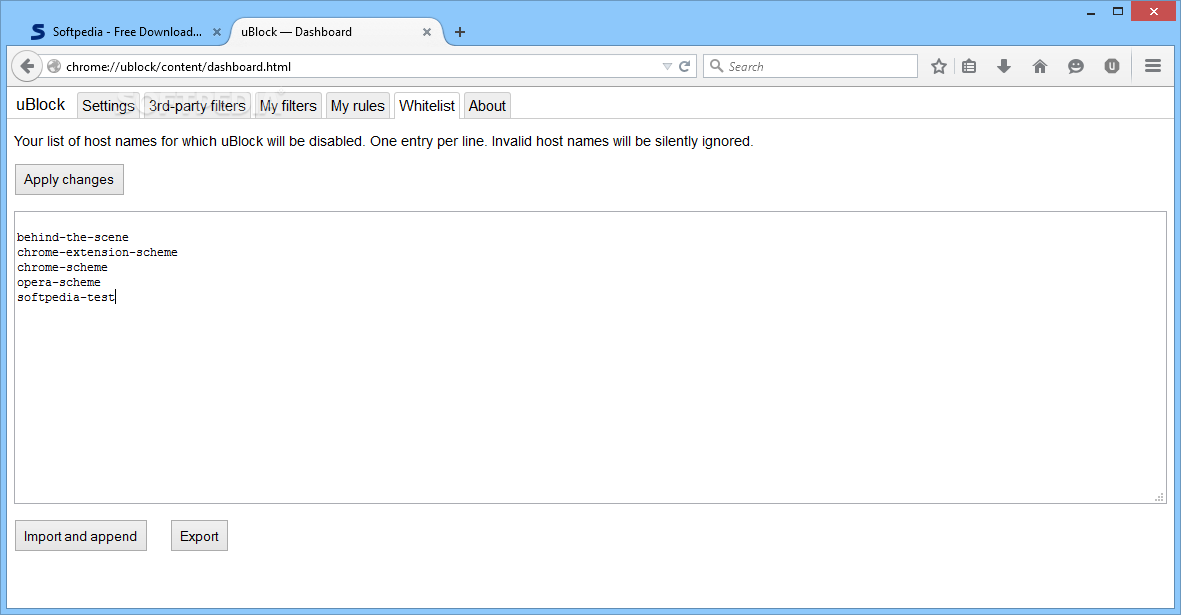
Task: Go to the My rules tab
Action: pyautogui.click(x=358, y=106)
